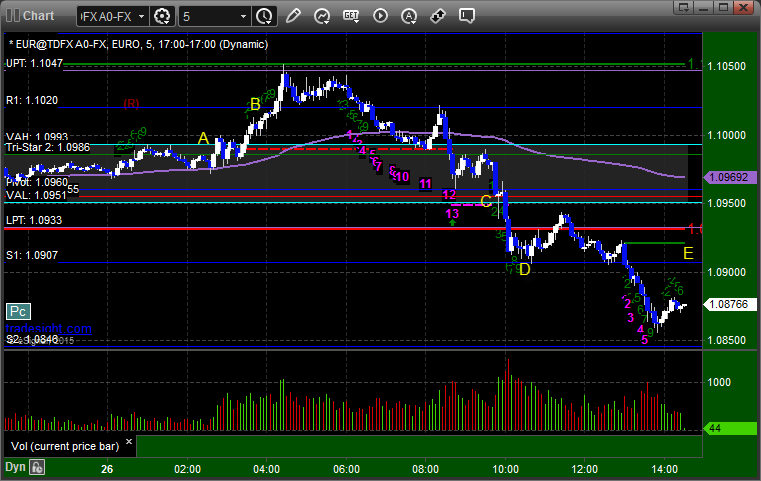The image size is (761, 481).
Task: Open the studies/indicators chart icon
Action: (x=322, y=16)
